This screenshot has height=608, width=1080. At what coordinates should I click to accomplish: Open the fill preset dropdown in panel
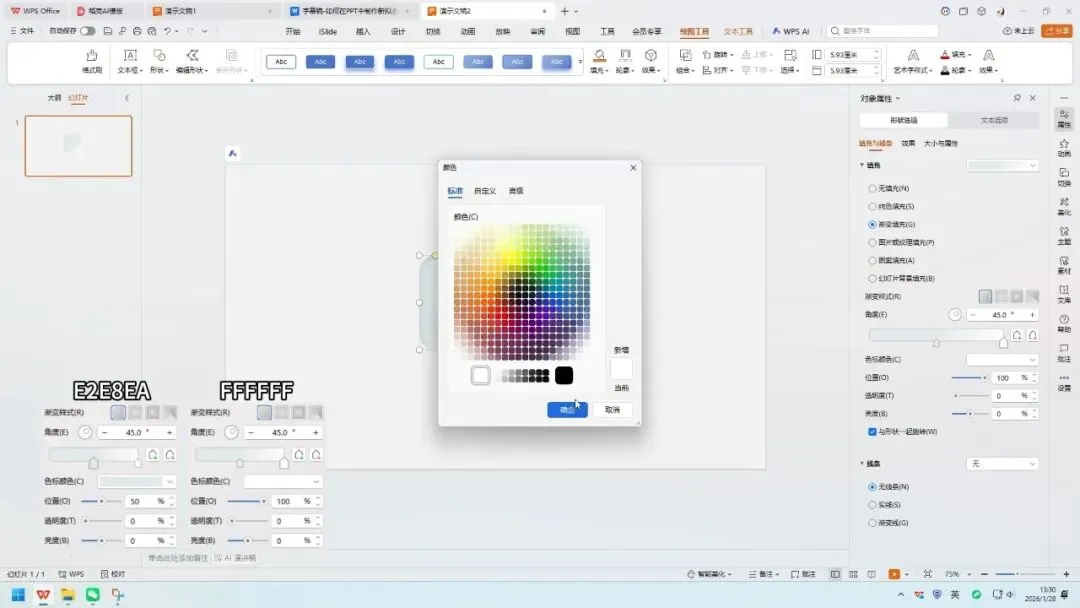click(x=1002, y=165)
